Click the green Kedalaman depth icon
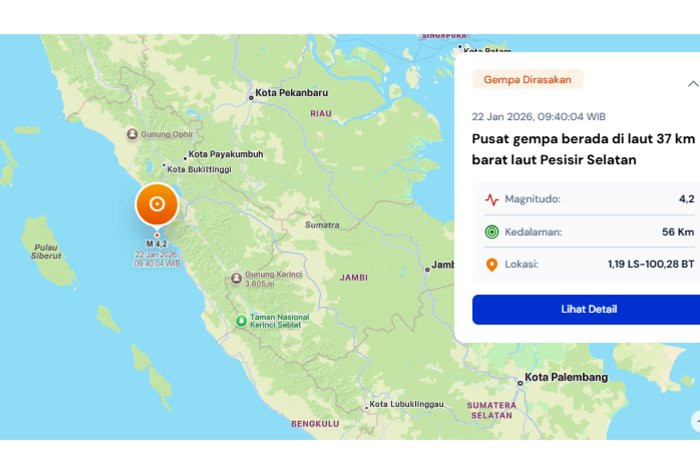Screen dimensions: 700x466 [x=491, y=232]
